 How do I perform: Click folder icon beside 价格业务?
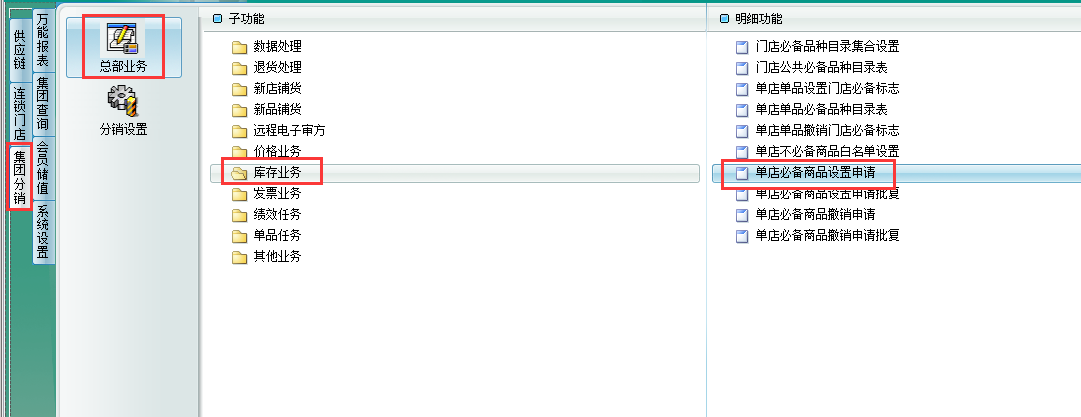pos(239,152)
